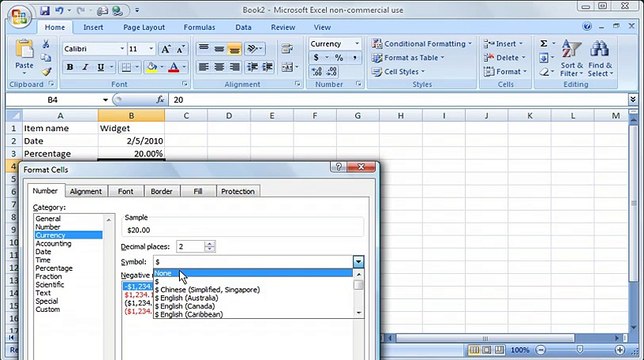644x360 pixels.
Task: Open Conditional Formatting menu
Action: coord(422,44)
